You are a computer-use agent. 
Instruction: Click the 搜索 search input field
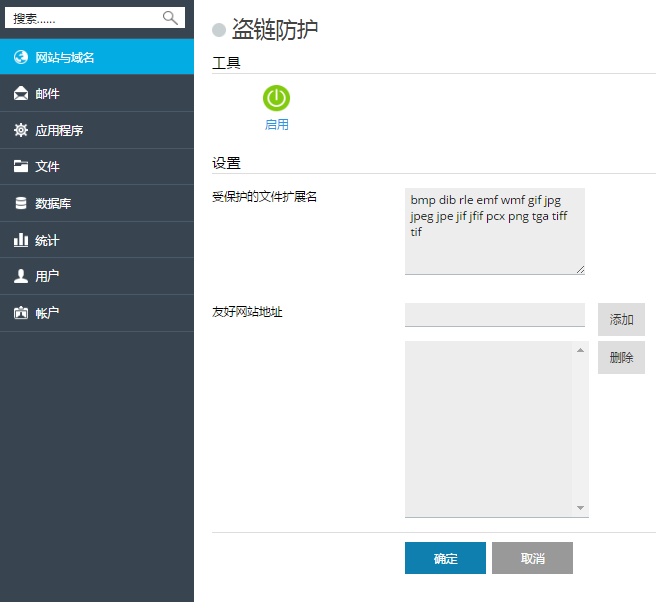point(95,18)
